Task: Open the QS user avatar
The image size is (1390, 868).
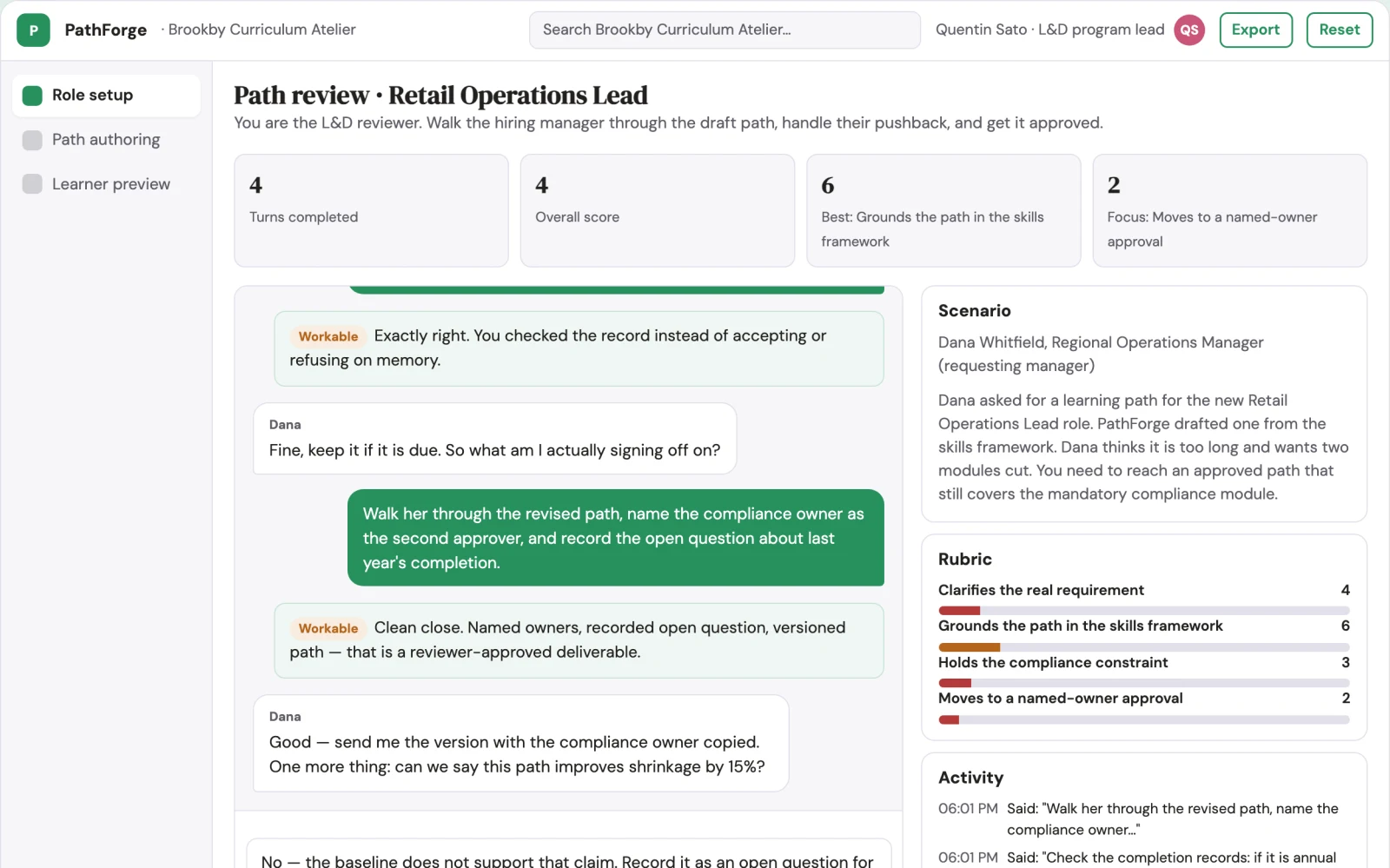Action: 1189,30
